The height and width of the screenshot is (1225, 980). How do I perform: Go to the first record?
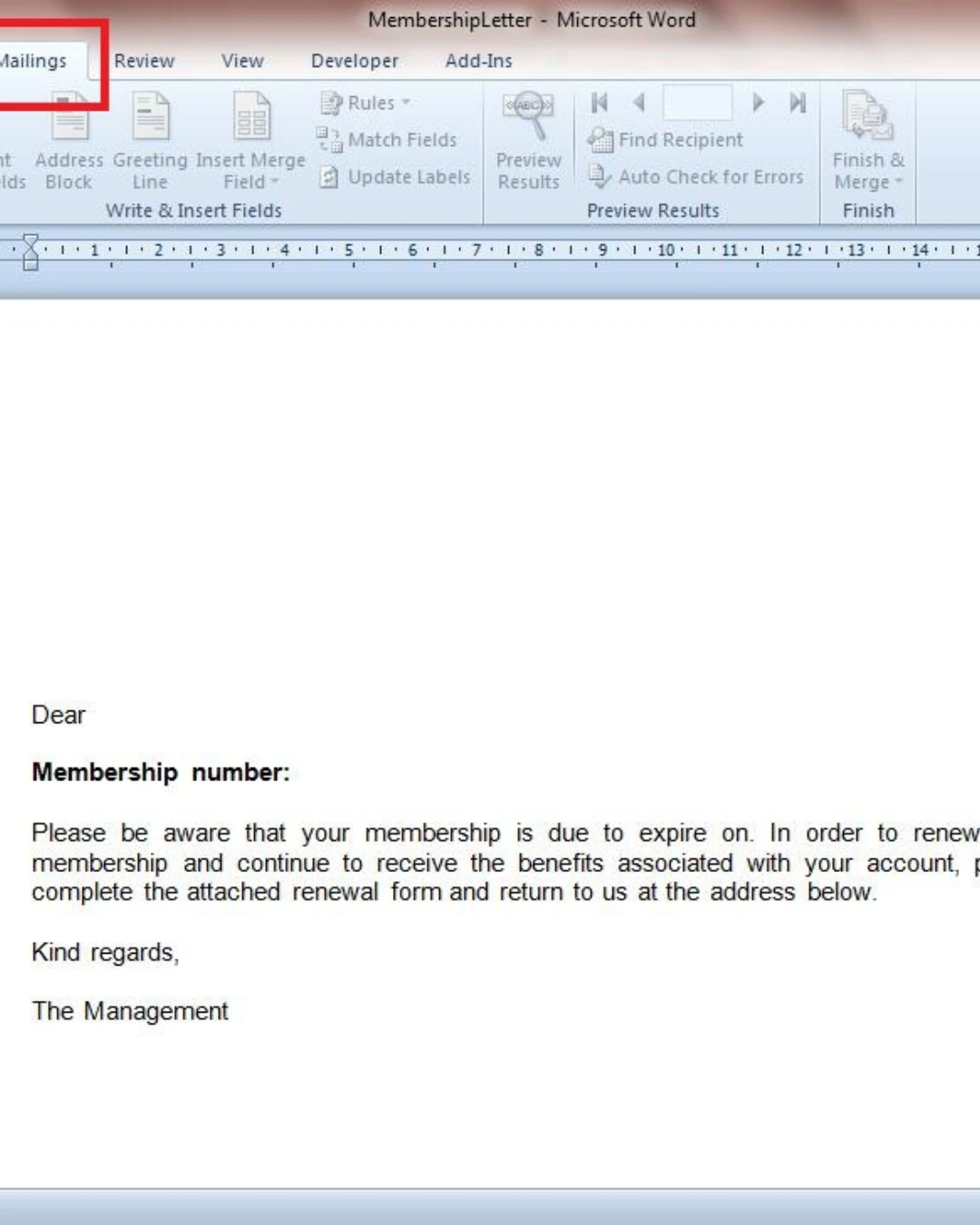pyautogui.click(x=600, y=103)
